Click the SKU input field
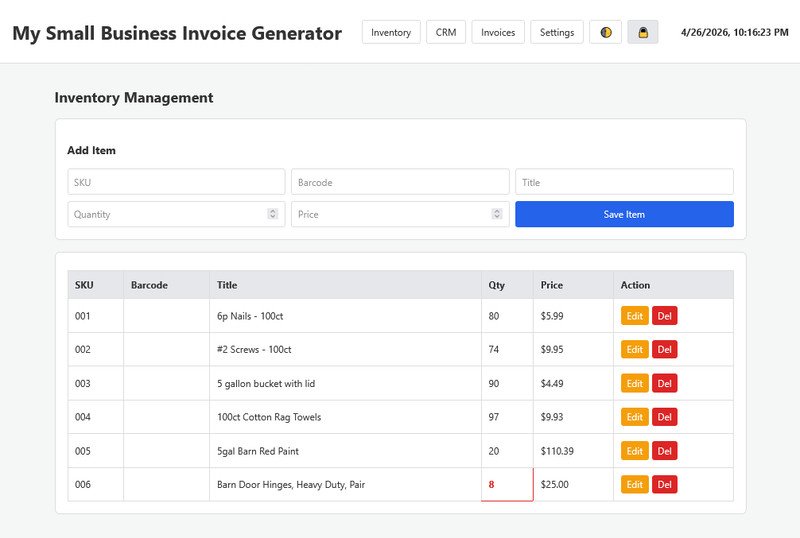Image resolution: width=800 pixels, height=538 pixels. coord(176,182)
